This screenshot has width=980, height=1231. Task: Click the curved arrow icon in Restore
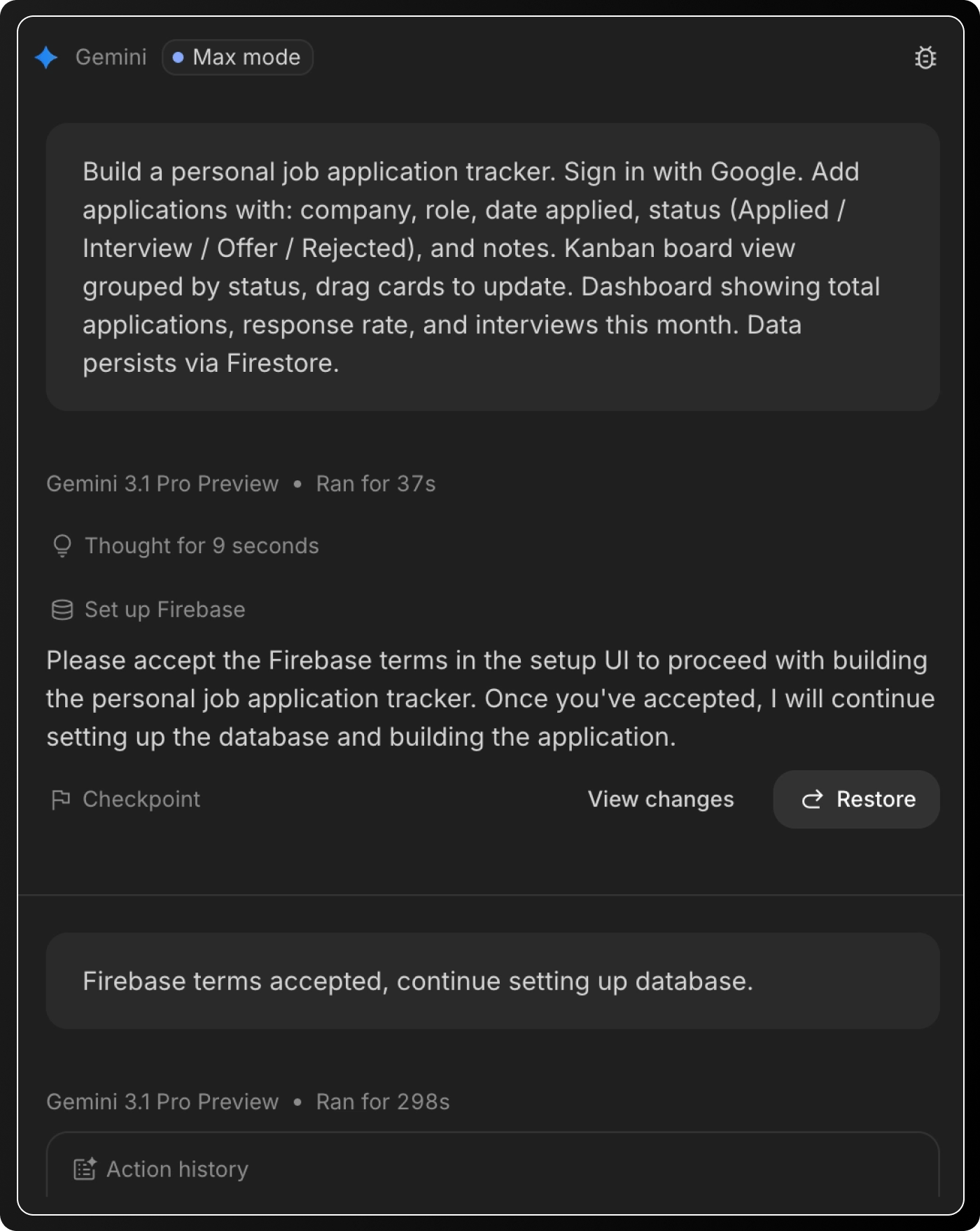812,800
